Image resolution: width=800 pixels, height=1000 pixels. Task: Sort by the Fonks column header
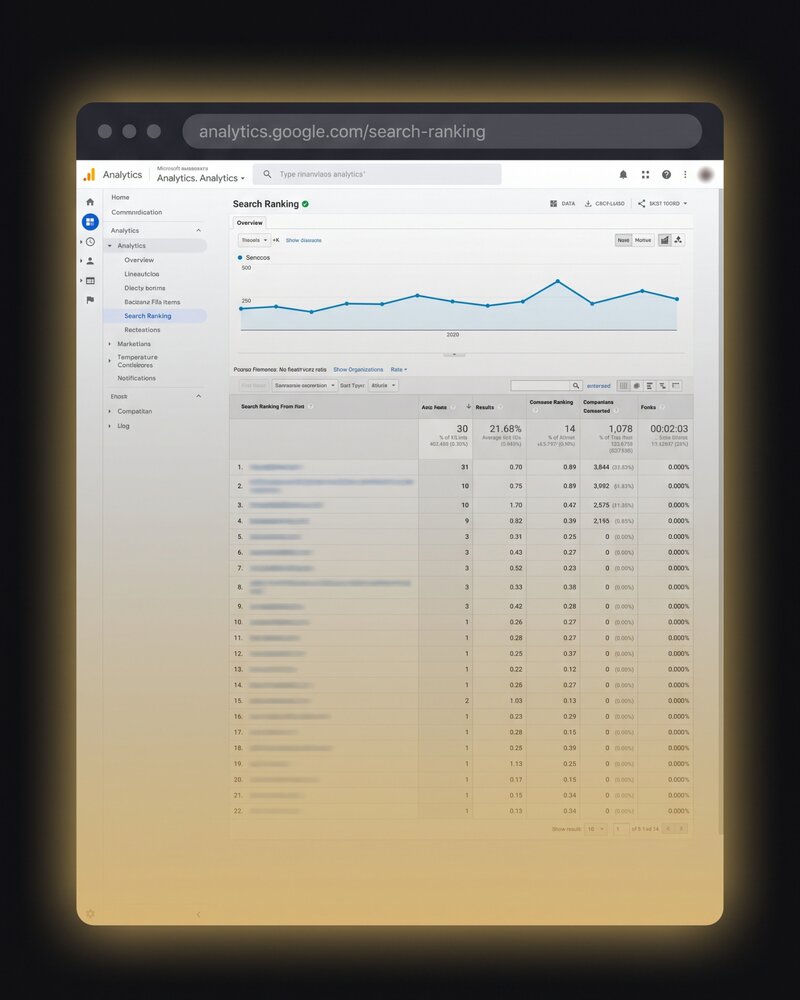click(648, 407)
